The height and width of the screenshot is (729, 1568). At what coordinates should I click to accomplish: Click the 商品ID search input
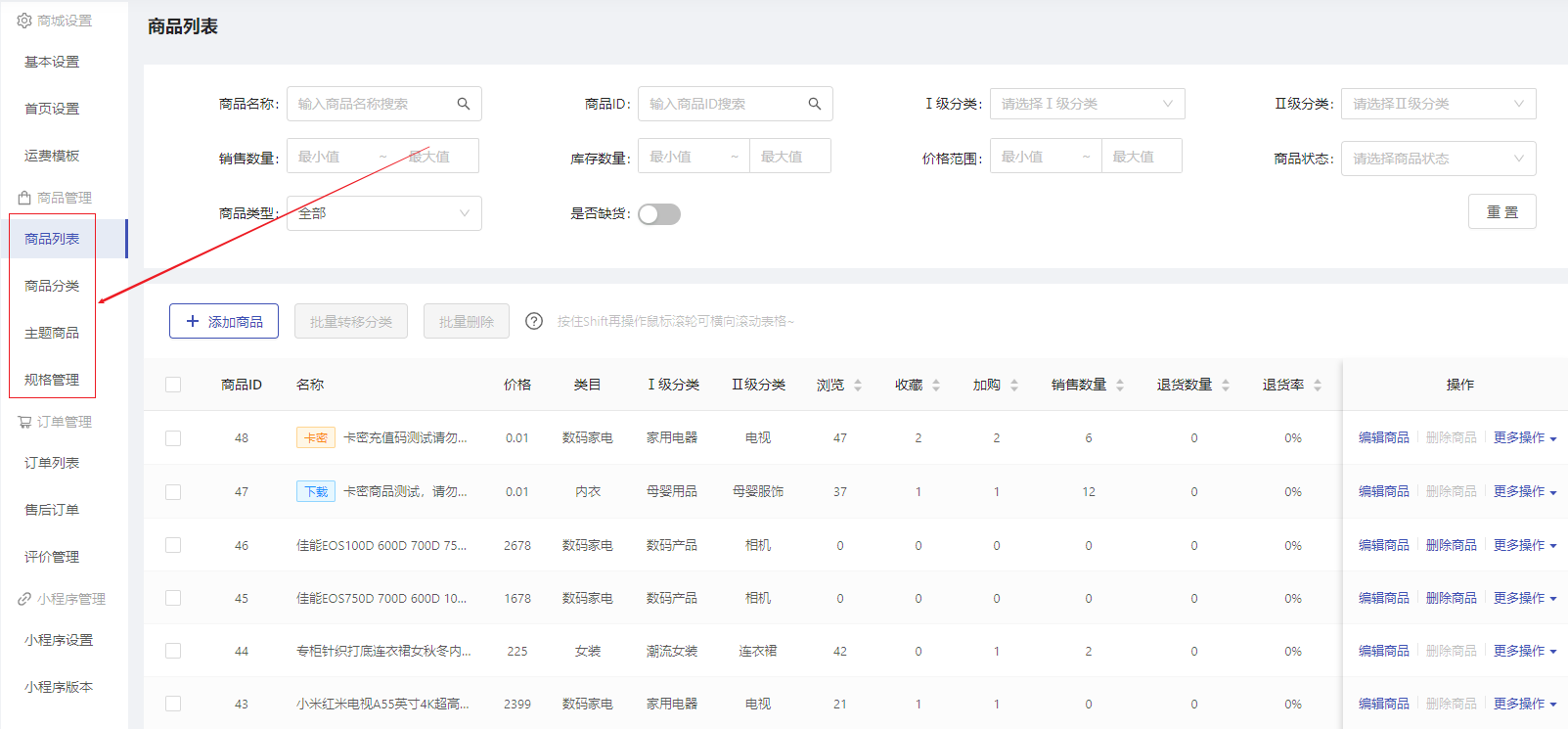click(x=736, y=104)
